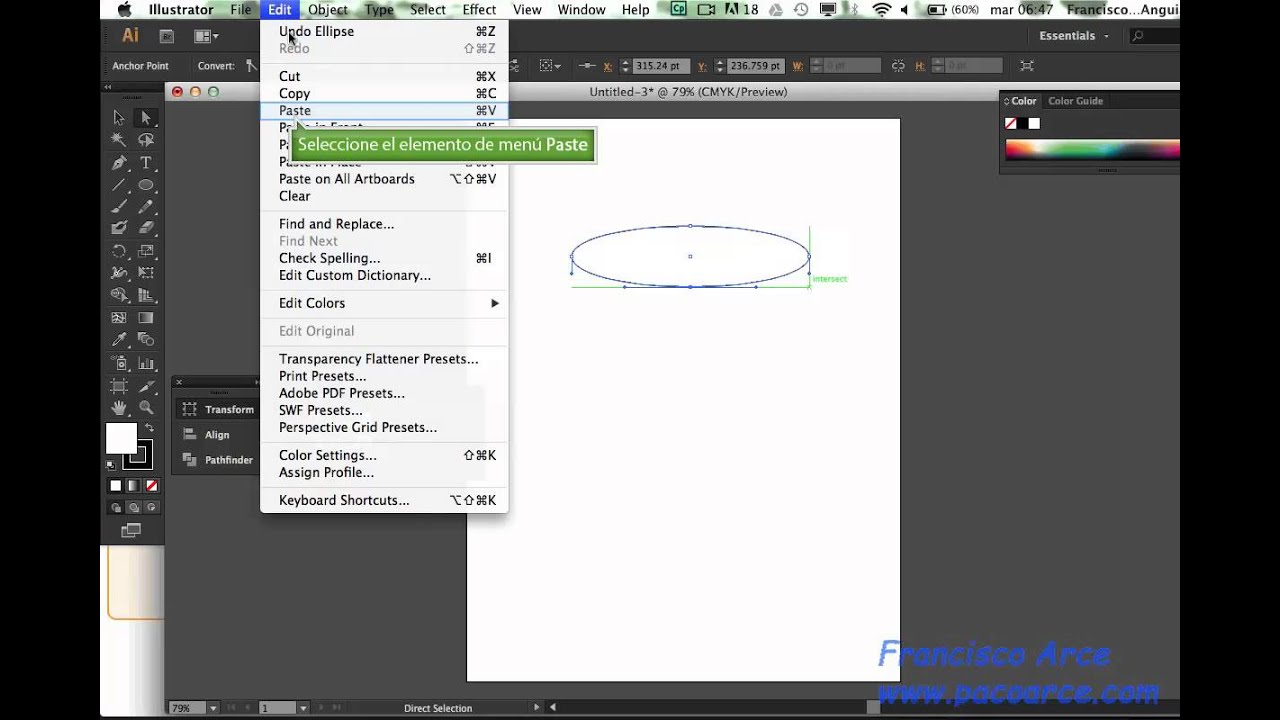Image resolution: width=1280 pixels, height=720 pixels.
Task: Select the Scale tool
Action: click(146, 251)
